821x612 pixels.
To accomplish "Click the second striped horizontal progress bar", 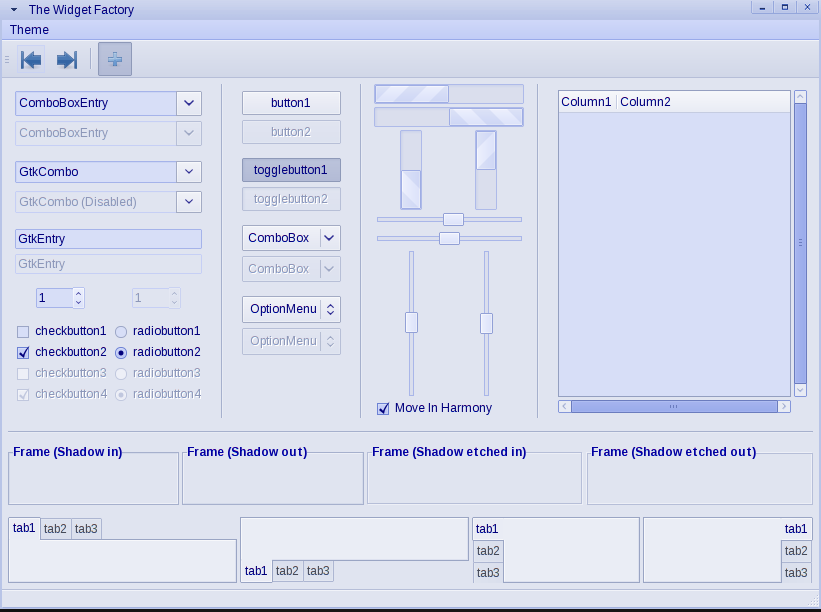I will [x=449, y=117].
